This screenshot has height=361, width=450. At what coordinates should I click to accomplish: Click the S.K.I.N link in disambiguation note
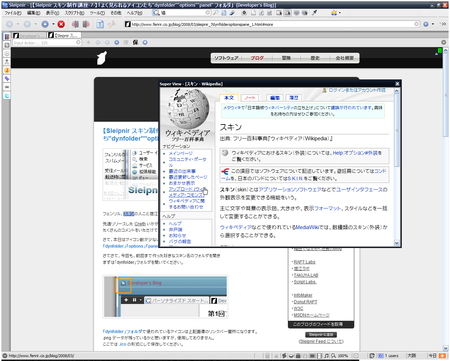[x=295, y=179]
